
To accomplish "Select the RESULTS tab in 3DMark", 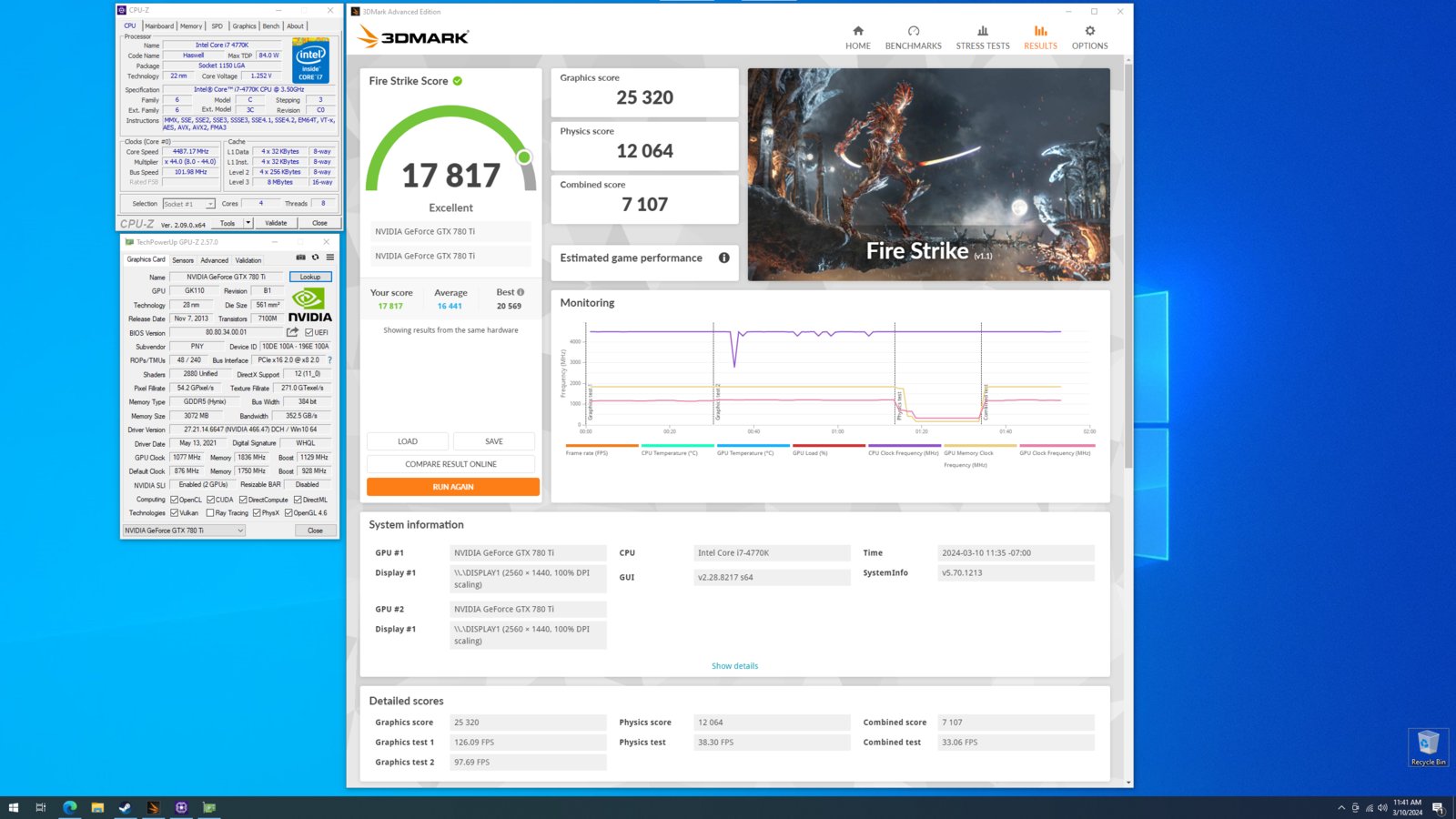I will (x=1040, y=37).
